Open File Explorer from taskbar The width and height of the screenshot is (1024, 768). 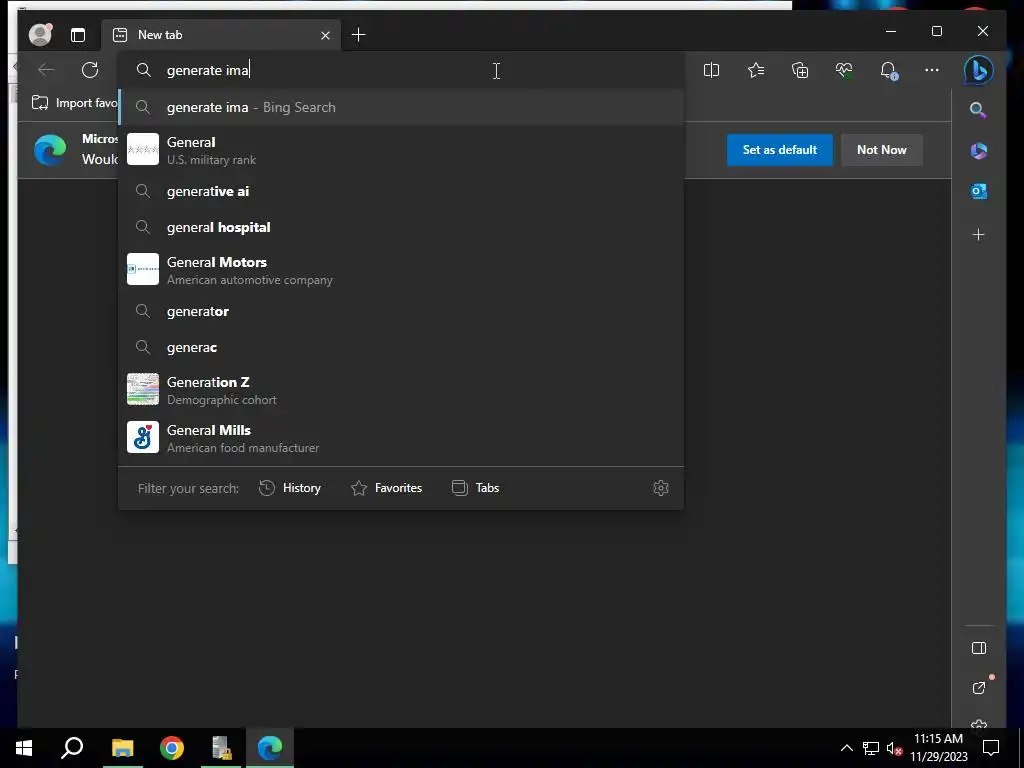click(122, 748)
